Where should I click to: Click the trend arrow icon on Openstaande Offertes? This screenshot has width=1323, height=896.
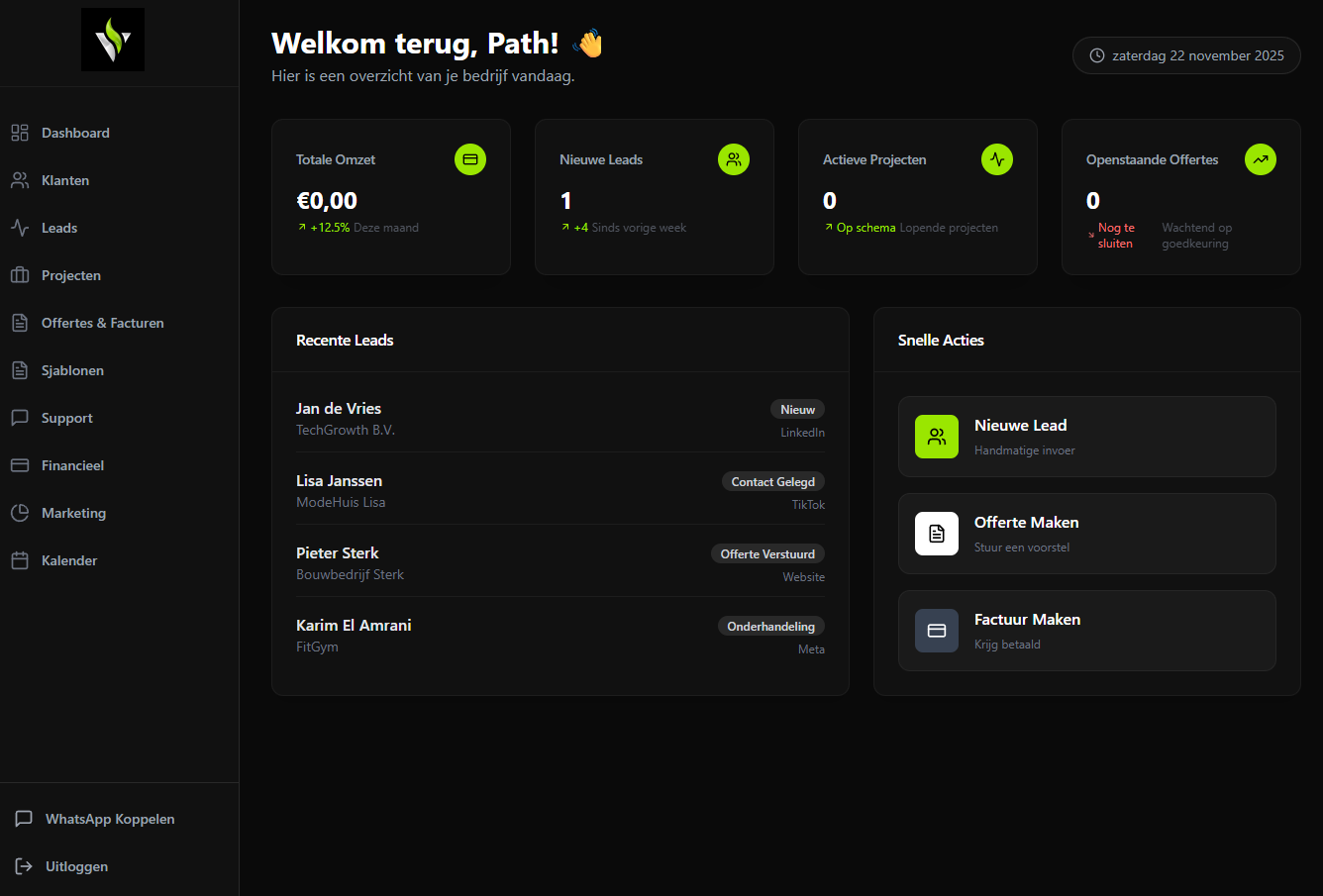1261,159
